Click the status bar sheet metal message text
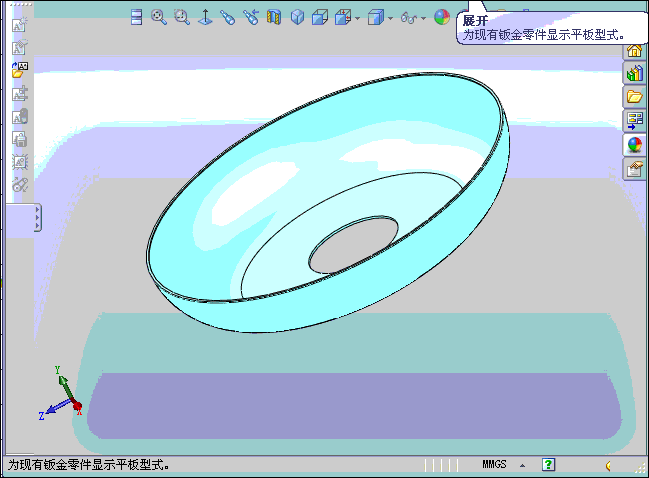Screen dimensions: 649x478 point(89,465)
